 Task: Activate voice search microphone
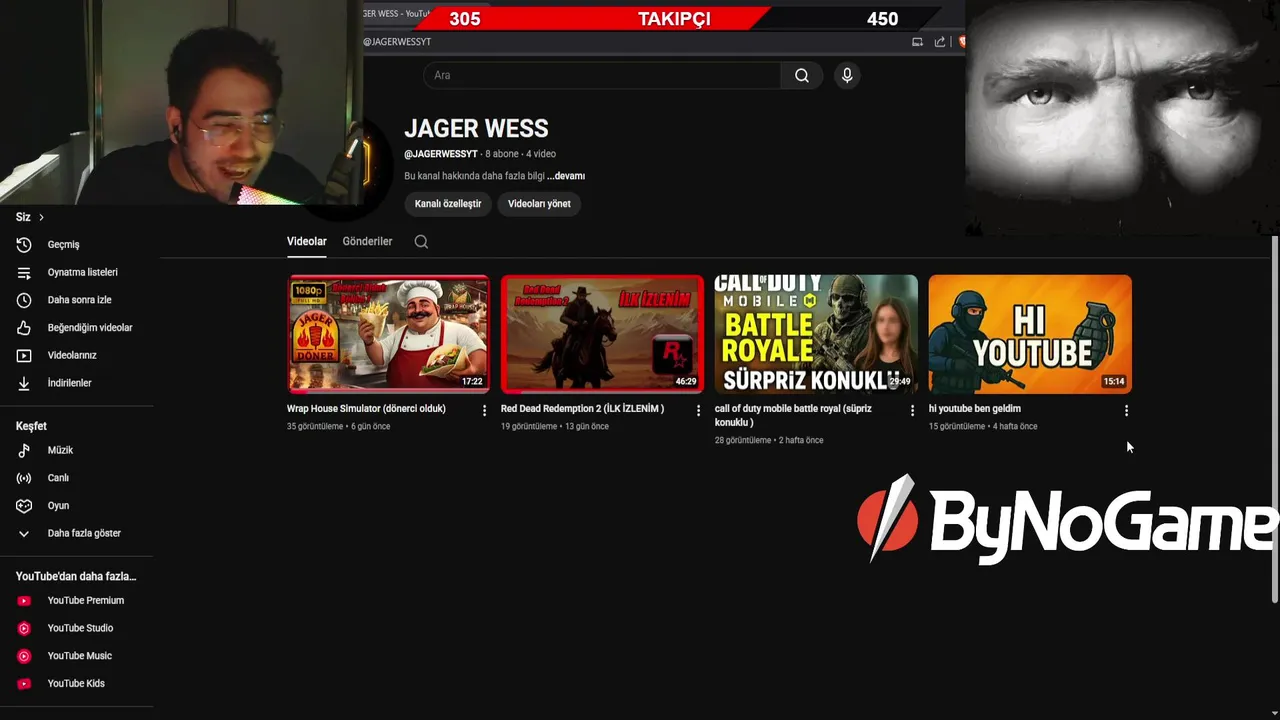click(x=847, y=75)
